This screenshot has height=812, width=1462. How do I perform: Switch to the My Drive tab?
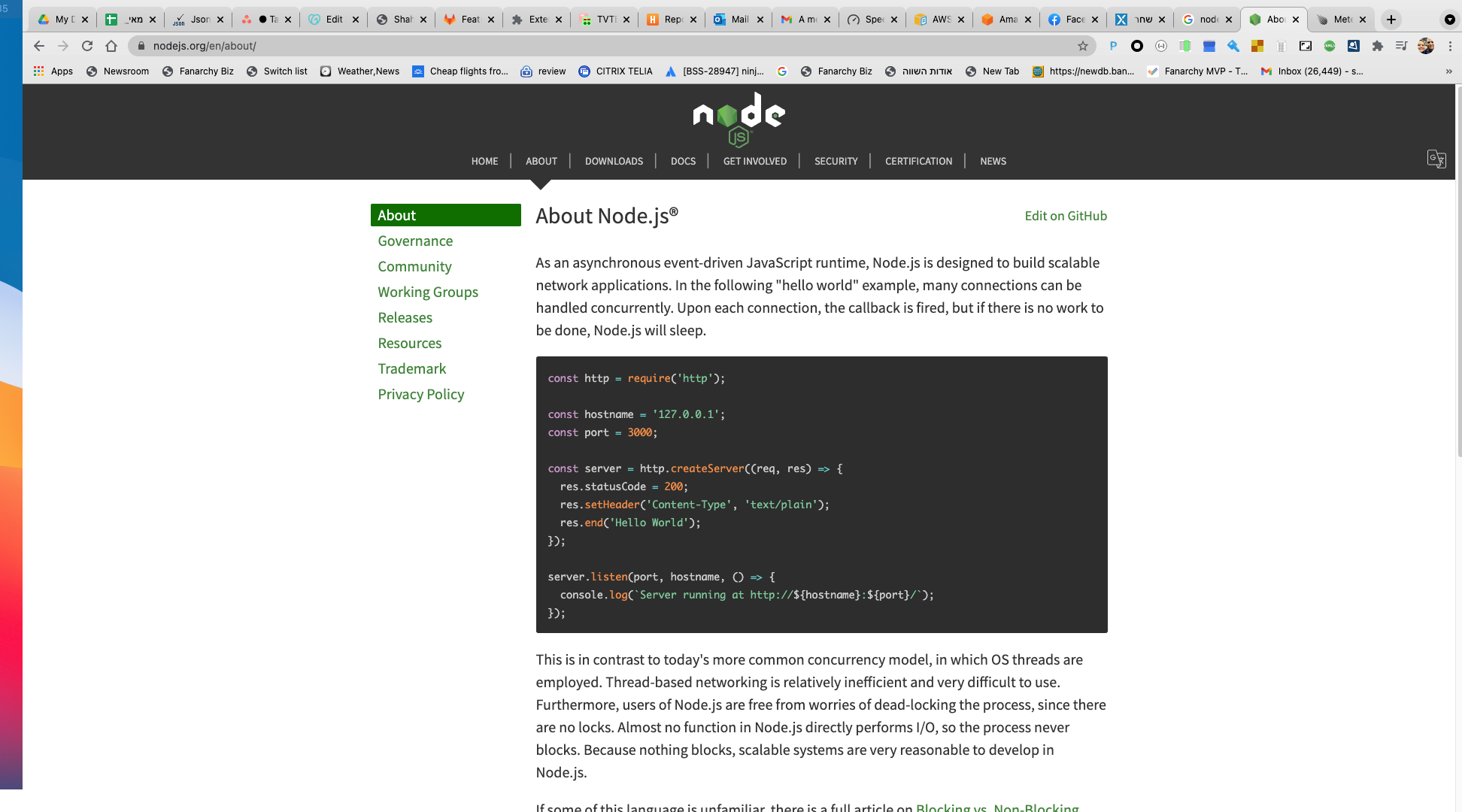pos(63,20)
